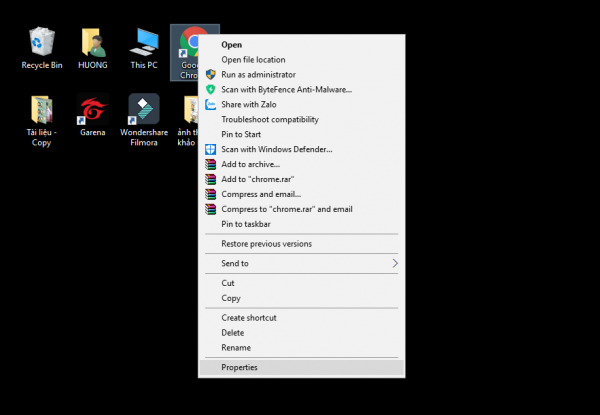This screenshot has height=415, width=600.
Task: Click WinRAR icon beside Compress to "chrome.rar" and email
Action: (210, 209)
